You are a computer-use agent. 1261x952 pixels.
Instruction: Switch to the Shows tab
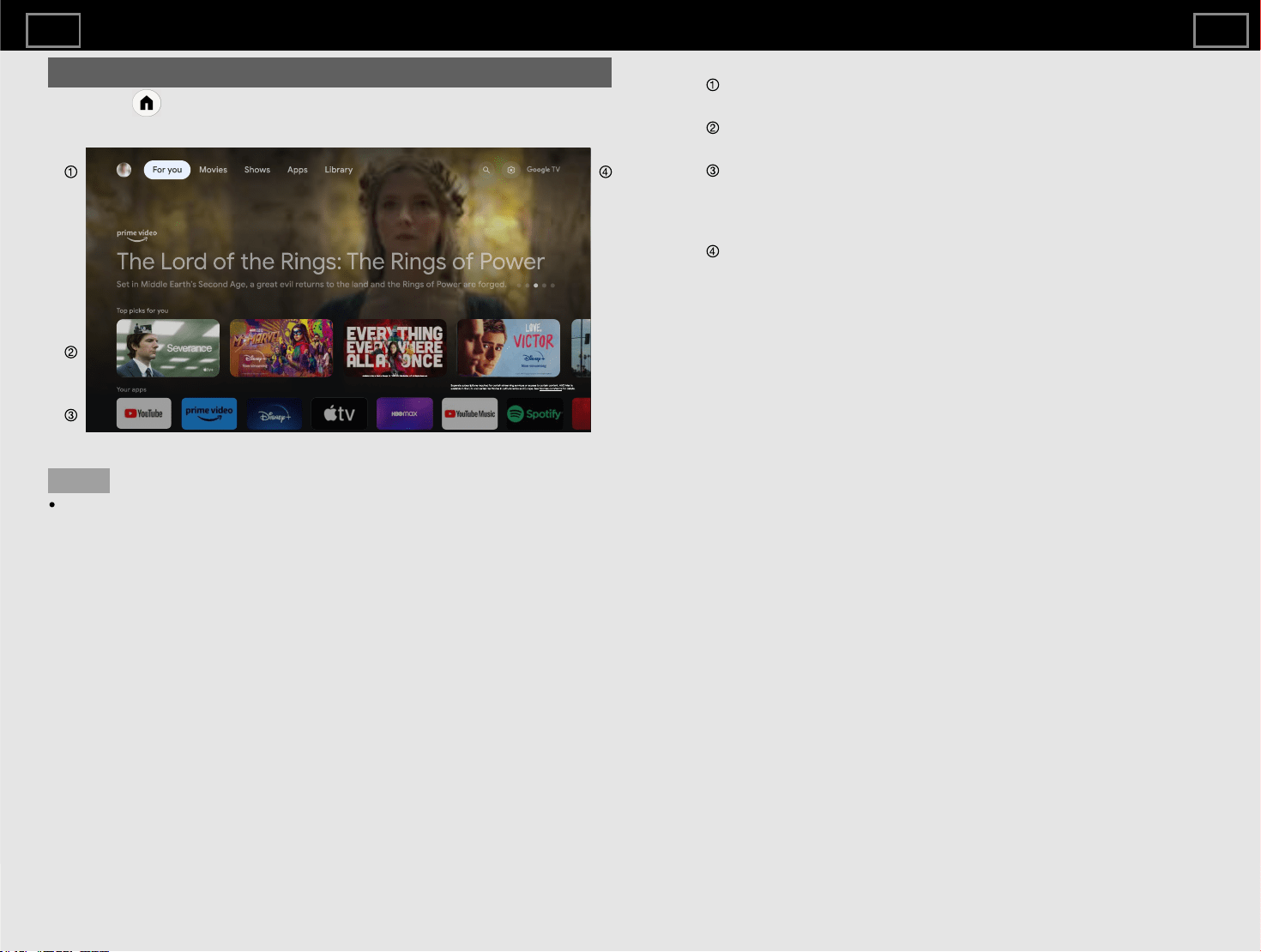(x=257, y=170)
